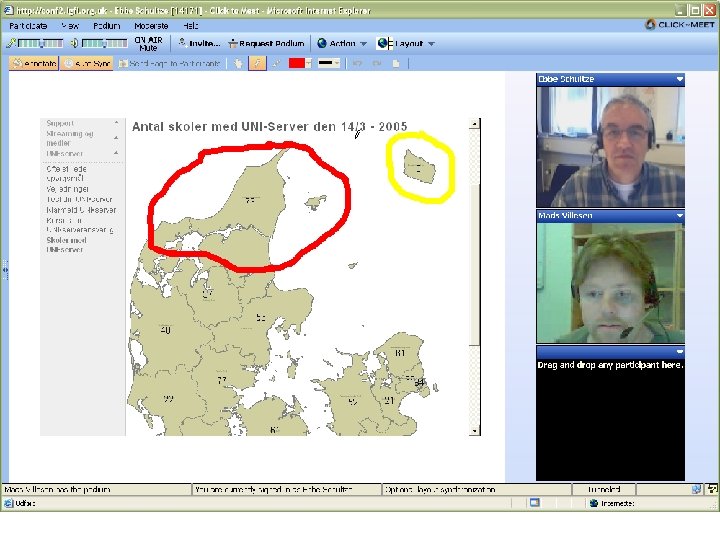Collapse the Support sidebar section
The width and height of the screenshot is (720, 540).
pos(116,123)
